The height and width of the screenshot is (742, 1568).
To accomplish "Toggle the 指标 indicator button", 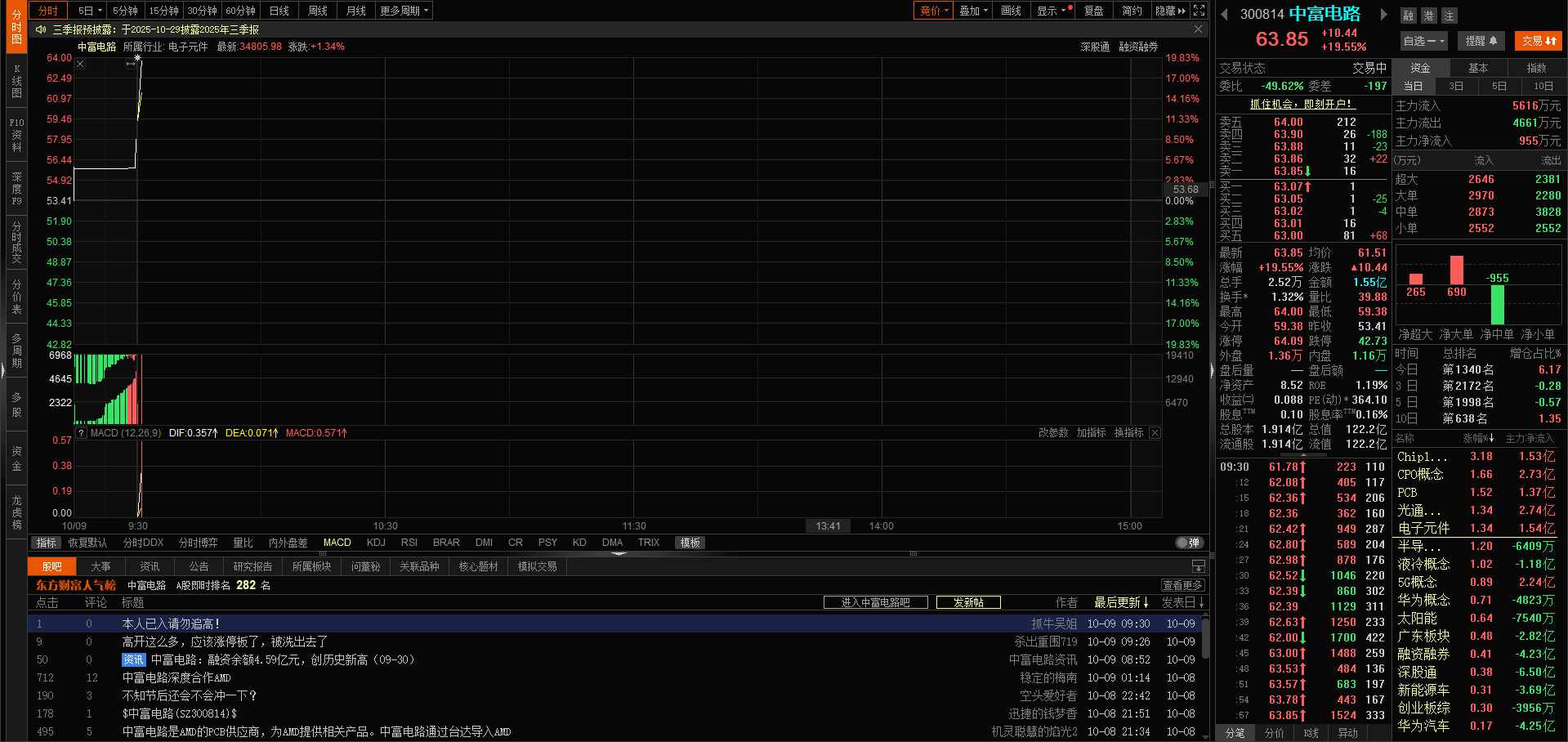I will tap(47, 543).
